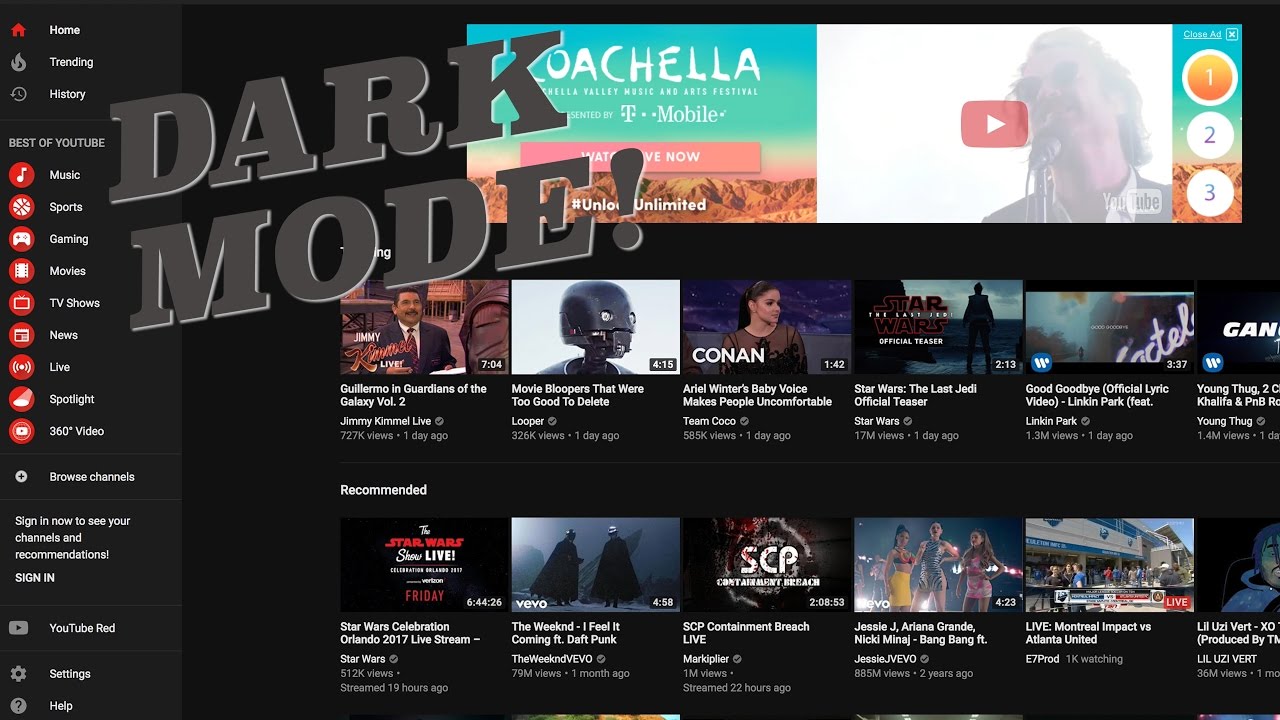Click the Recommended section heading
The width and height of the screenshot is (1280, 720).
tap(383, 490)
